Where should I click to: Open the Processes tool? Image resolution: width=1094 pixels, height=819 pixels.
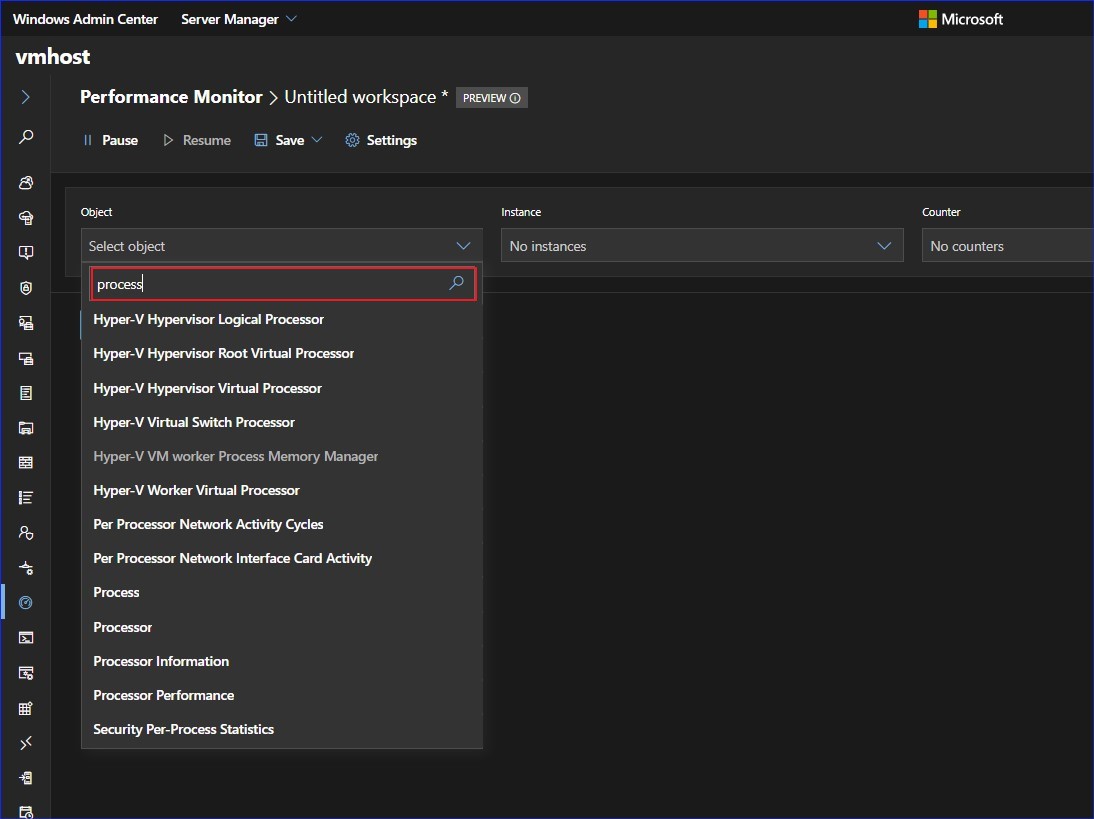pyautogui.click(x=26, y=673)
